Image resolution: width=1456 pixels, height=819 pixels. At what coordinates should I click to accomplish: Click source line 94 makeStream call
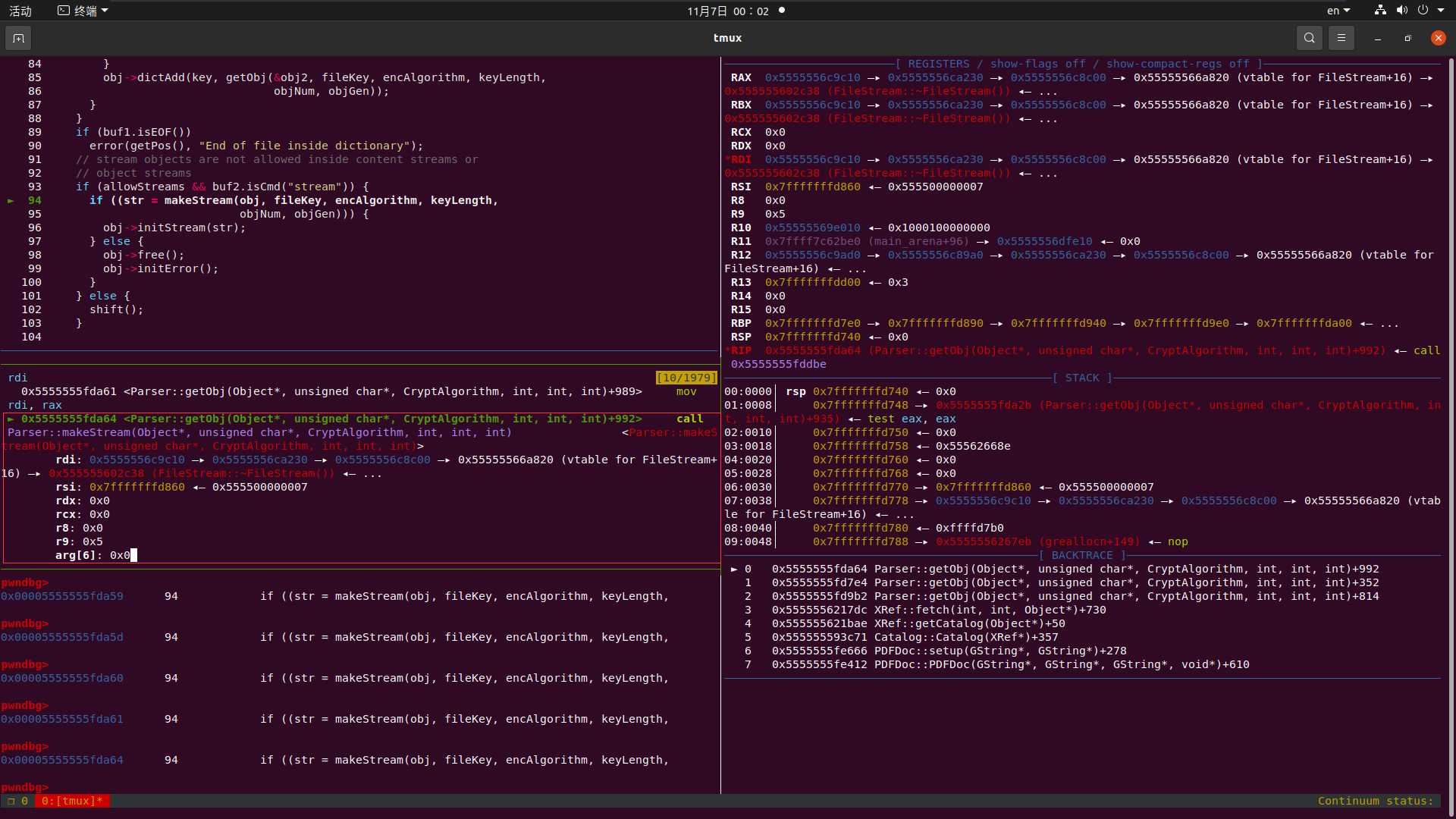click(293, 200)
